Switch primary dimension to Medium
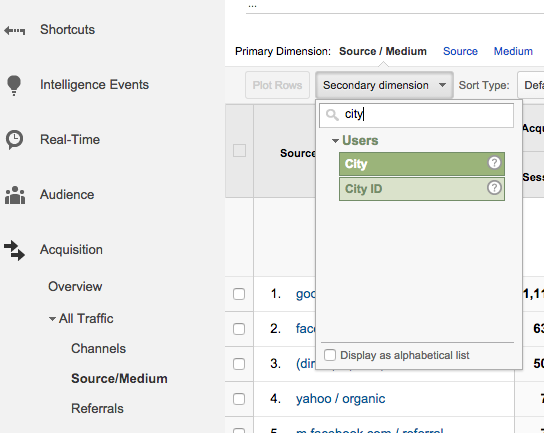544x433 pixels. [x=513, y=51]
